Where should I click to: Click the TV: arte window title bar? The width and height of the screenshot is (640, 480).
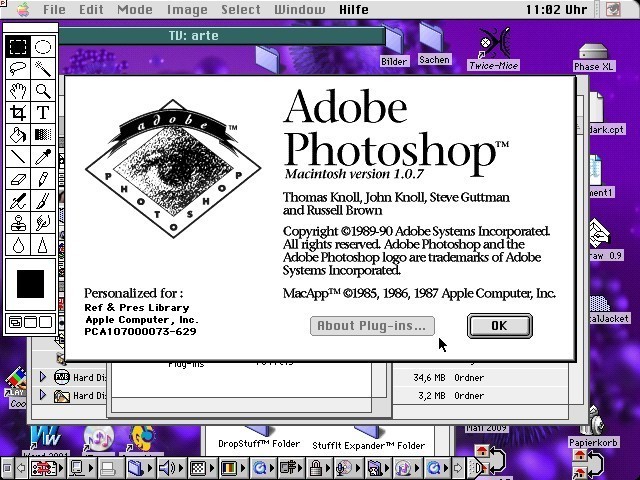[x=222, y=36]
